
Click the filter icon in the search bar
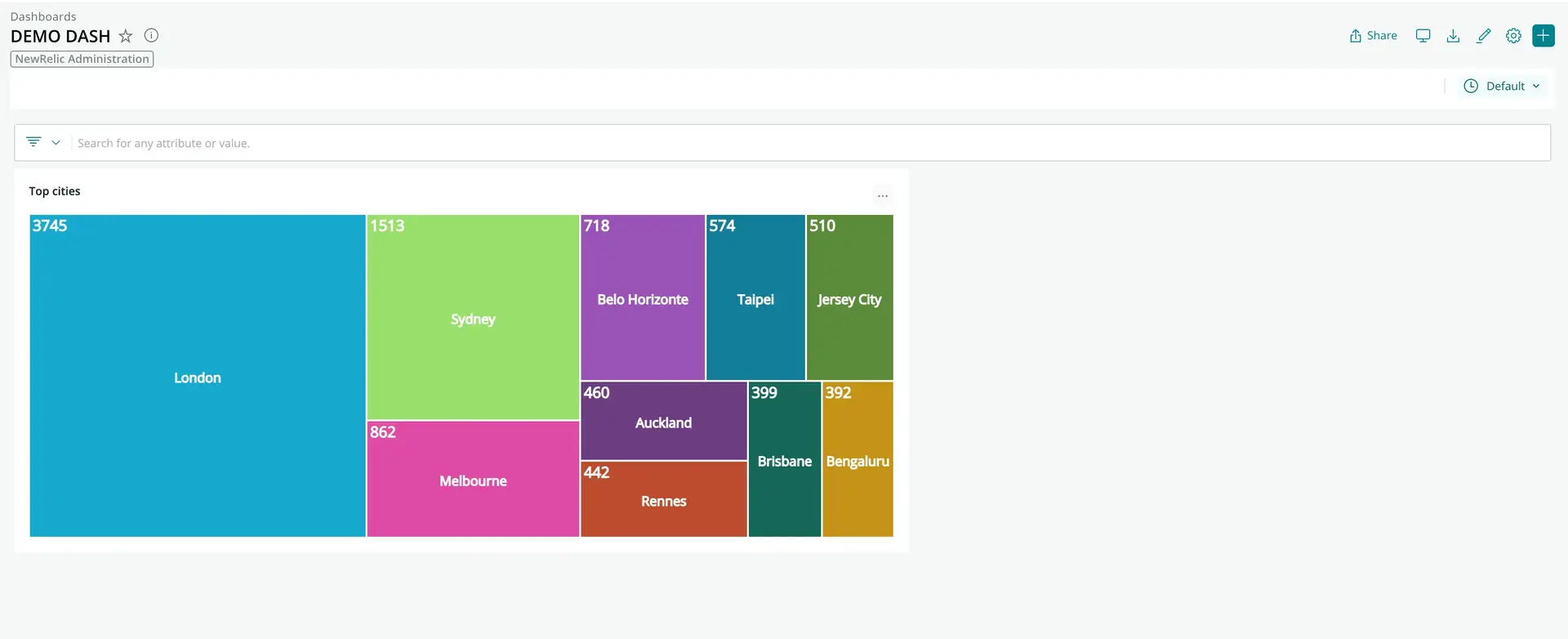(33, 142)
